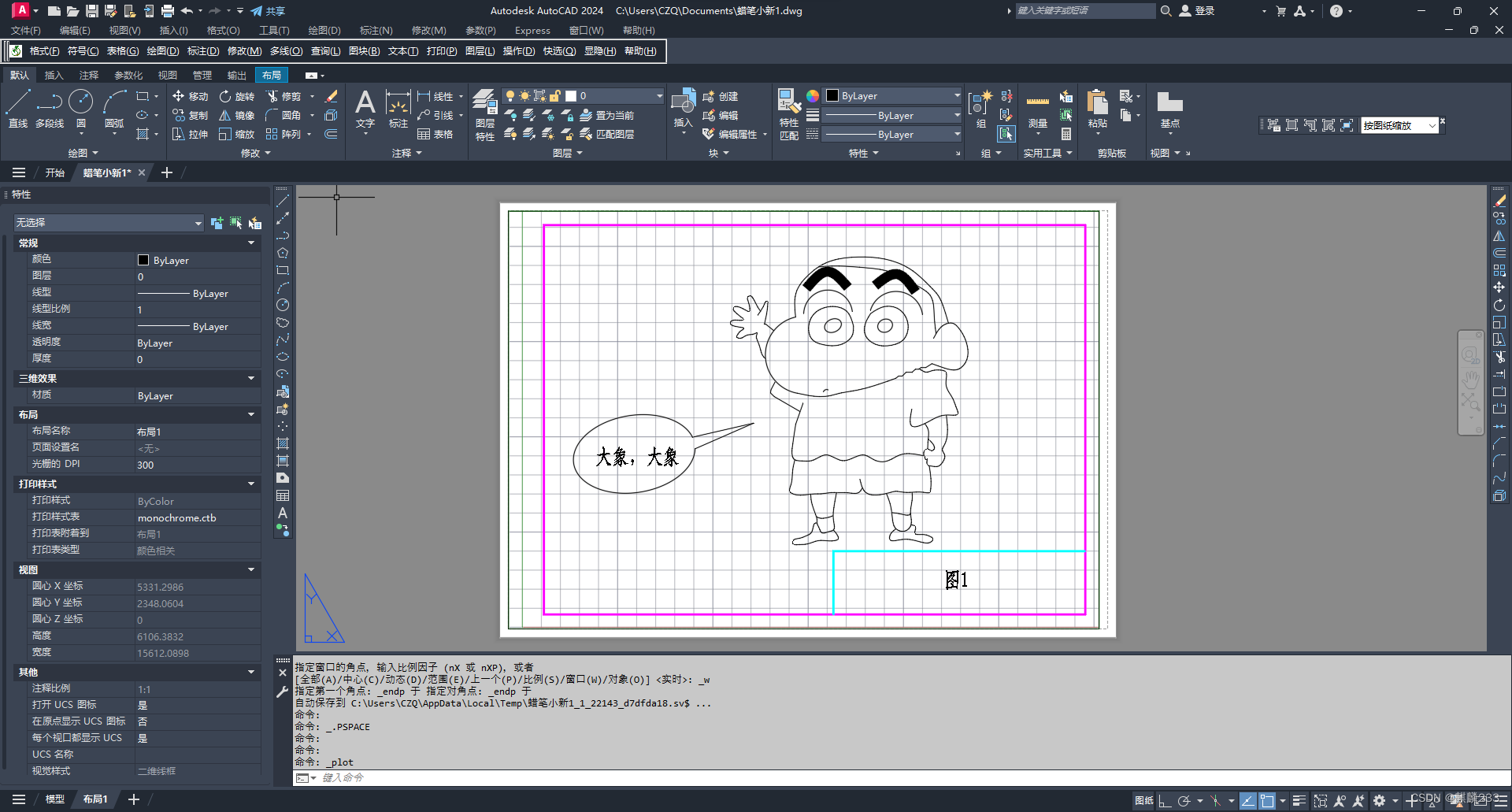1512x812 pixels.
Task: Click the 移动 (Move) tool
Action: (190, 96)
